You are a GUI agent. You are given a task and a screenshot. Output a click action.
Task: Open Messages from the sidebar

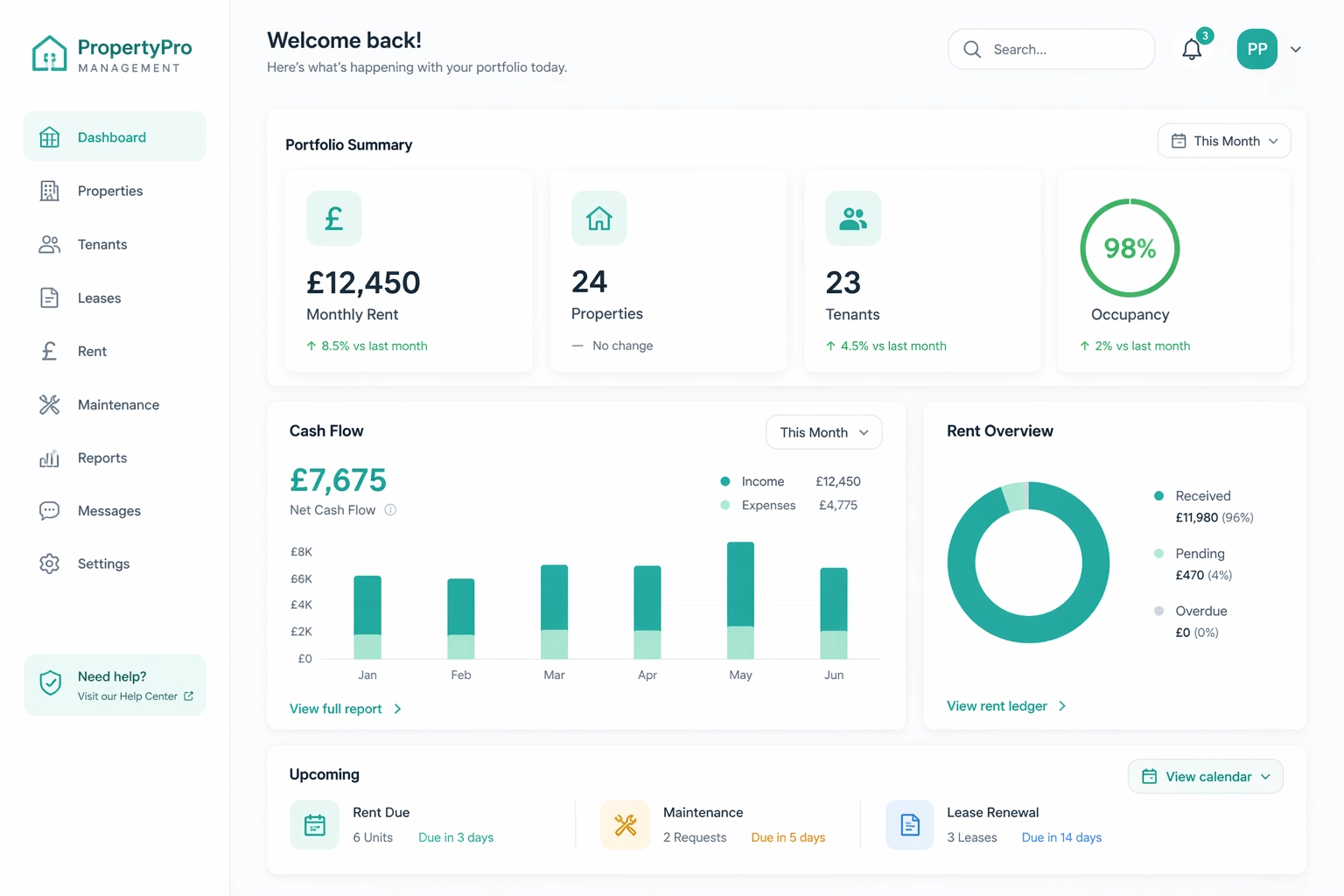pos(108,511)
